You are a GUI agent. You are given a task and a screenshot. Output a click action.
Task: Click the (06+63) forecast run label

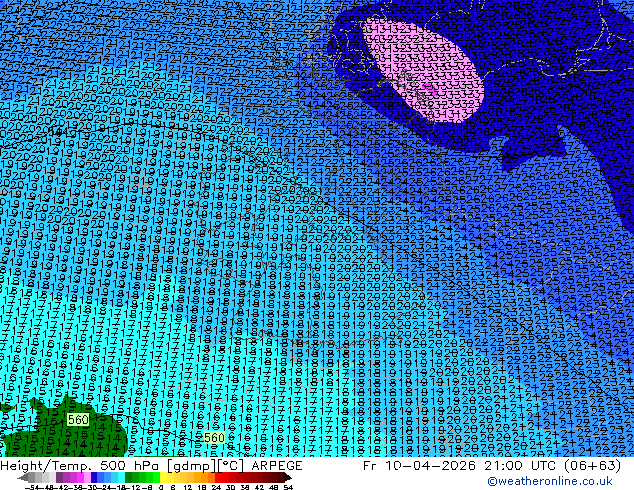tap(592, 466)
